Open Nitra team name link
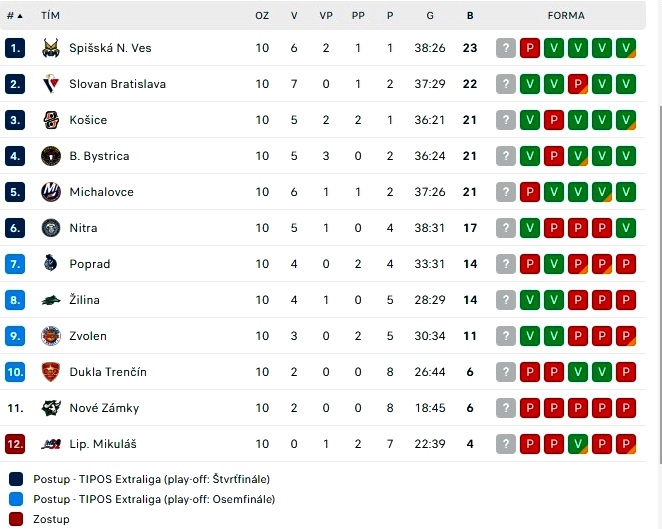 coord(83,228)
